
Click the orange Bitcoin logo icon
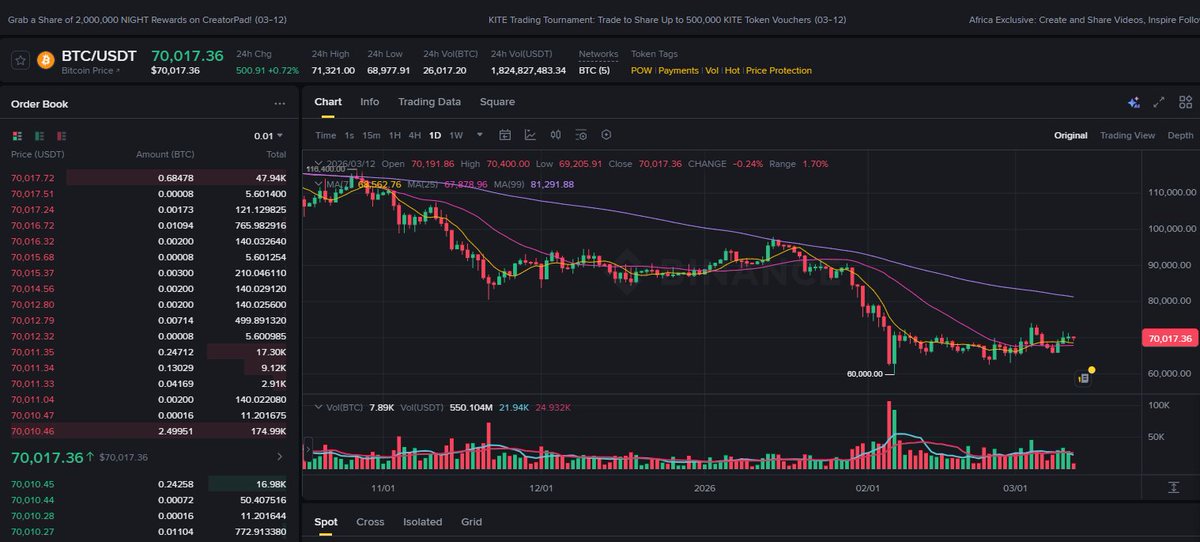pyautogui.click(x=45, y=60)
